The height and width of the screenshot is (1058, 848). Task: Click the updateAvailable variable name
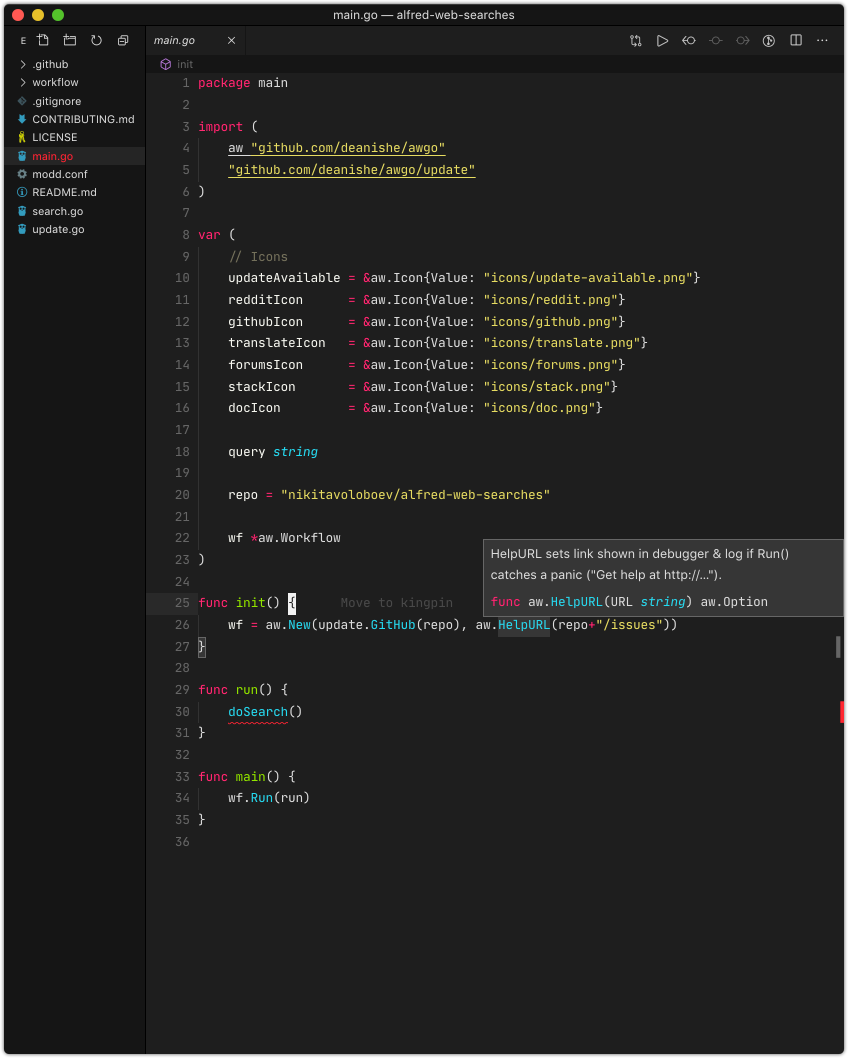(x=284, y=278)
